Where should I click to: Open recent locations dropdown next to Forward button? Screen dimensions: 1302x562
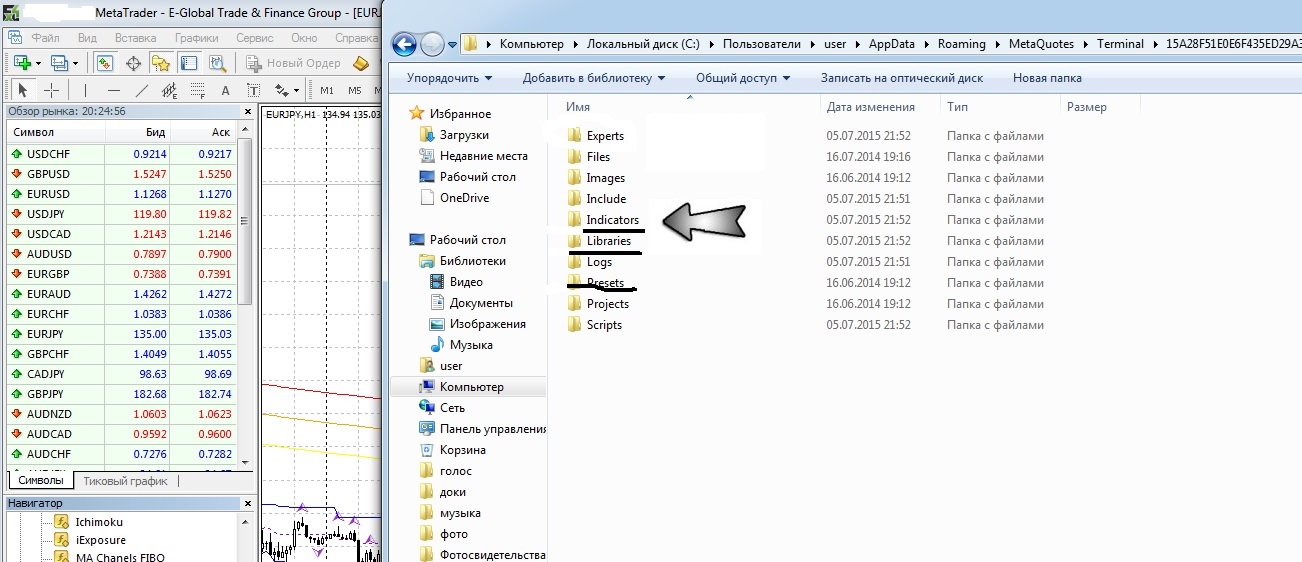pyautogui.click(x=453, y=44)
